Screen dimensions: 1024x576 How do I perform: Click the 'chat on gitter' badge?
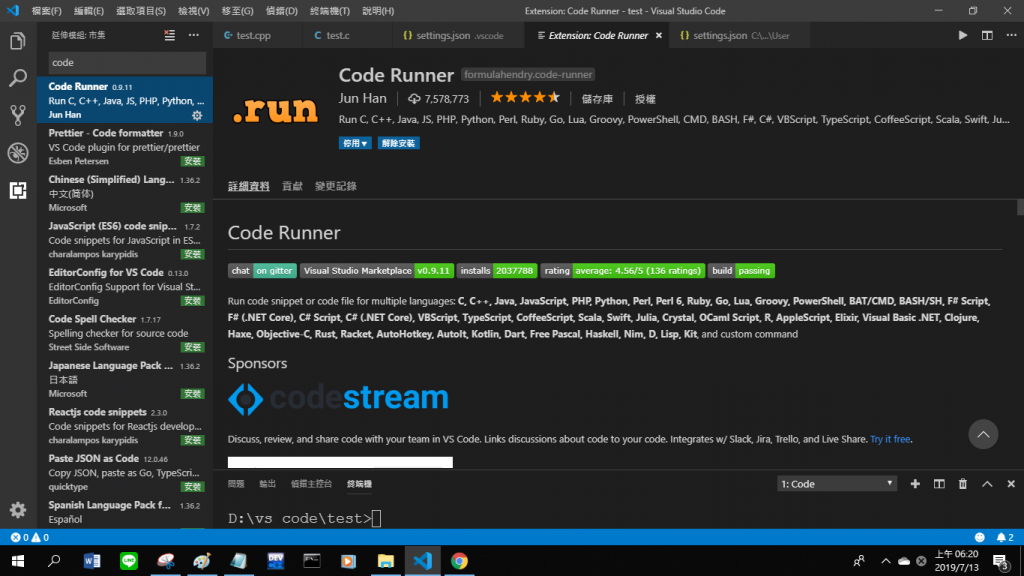pos(262,270)
